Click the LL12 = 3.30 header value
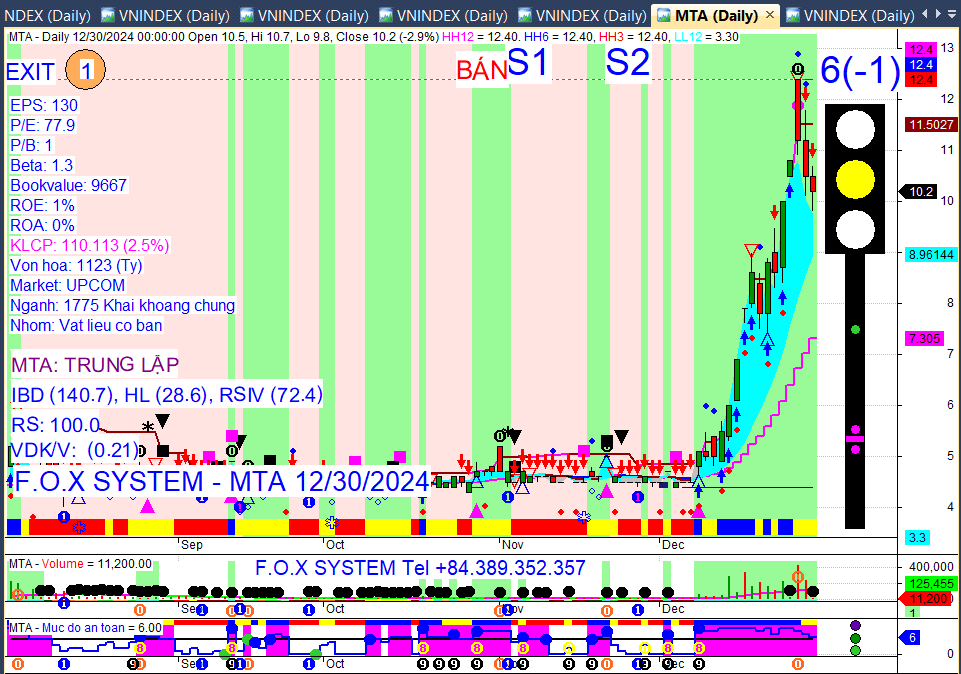 (x=706, y=37)
